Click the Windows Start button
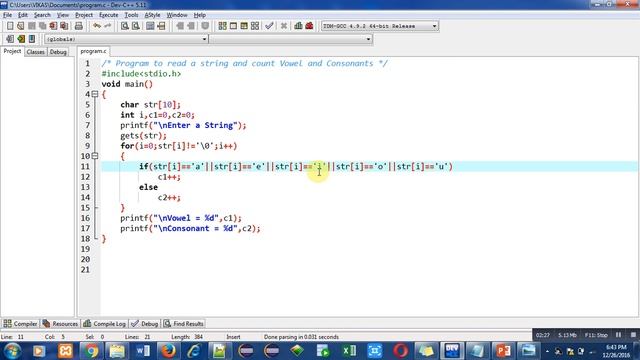Viewport: 640px width, 360px height. tap(12, 351)
